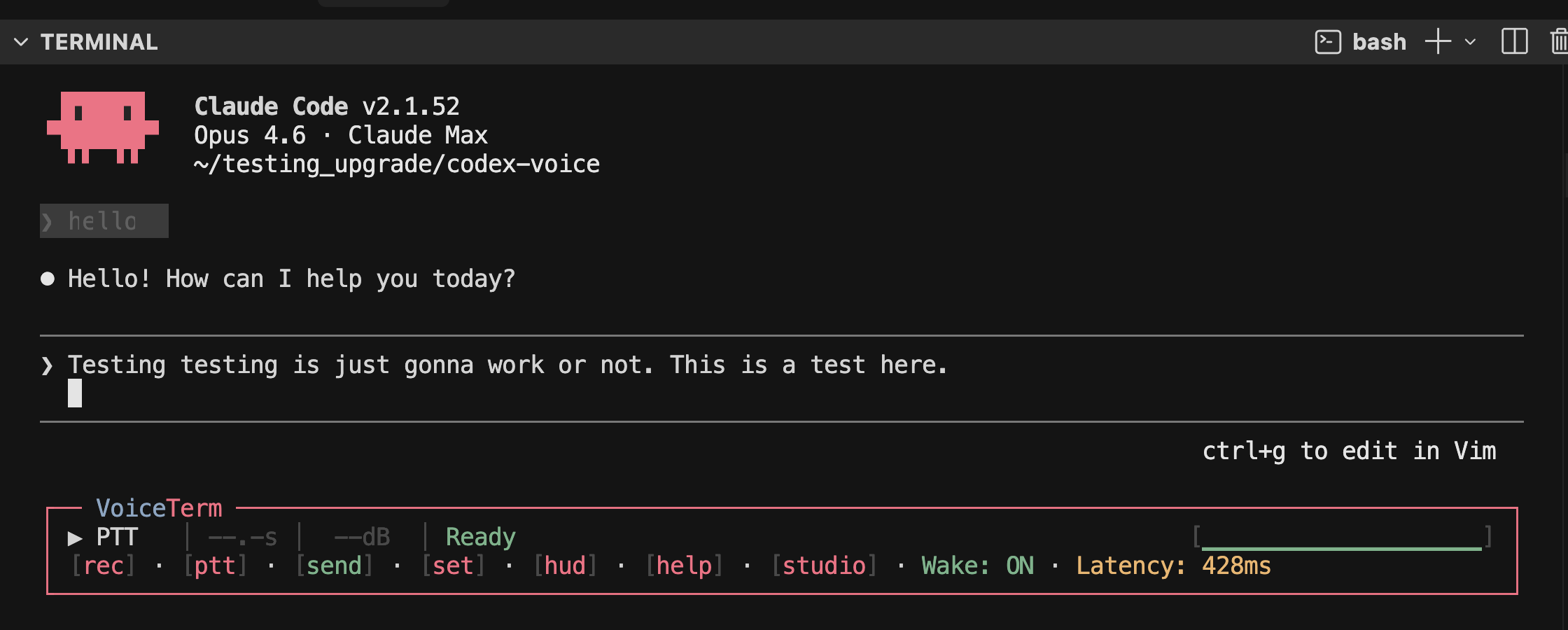This screenshot has width=1568, height=630.
Task: Open the new terminal profile dropdown arrow
Action: (1470, 42)
